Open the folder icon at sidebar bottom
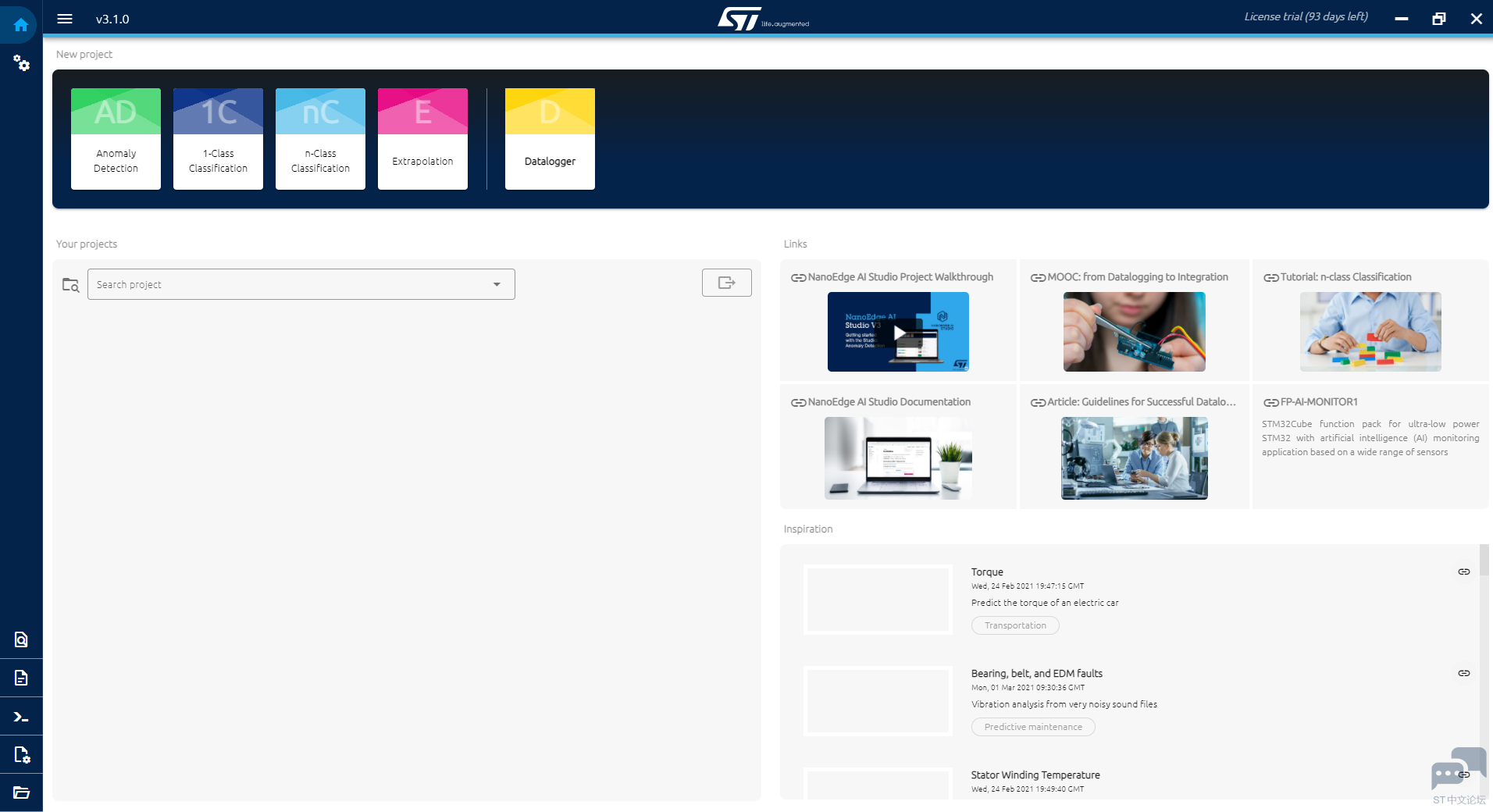Image resolution: width=1493 pixels, height=812 pixels. [x=21, y=792]
